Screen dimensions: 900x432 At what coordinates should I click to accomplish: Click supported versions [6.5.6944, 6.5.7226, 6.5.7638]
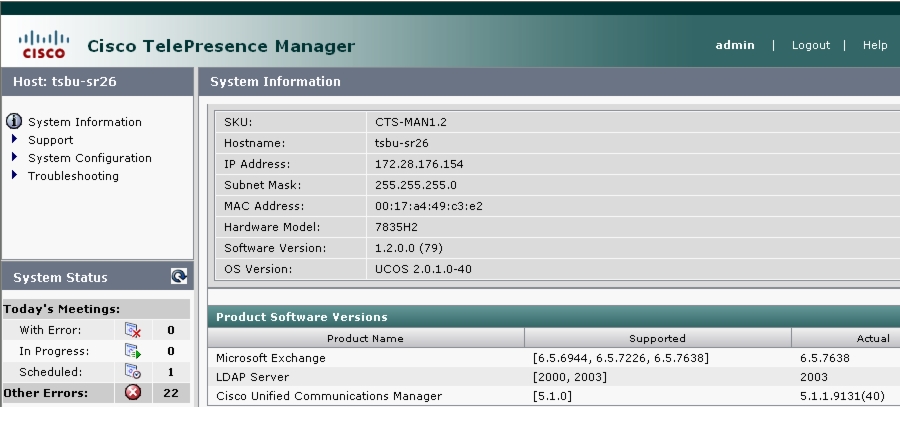[620, 358]
